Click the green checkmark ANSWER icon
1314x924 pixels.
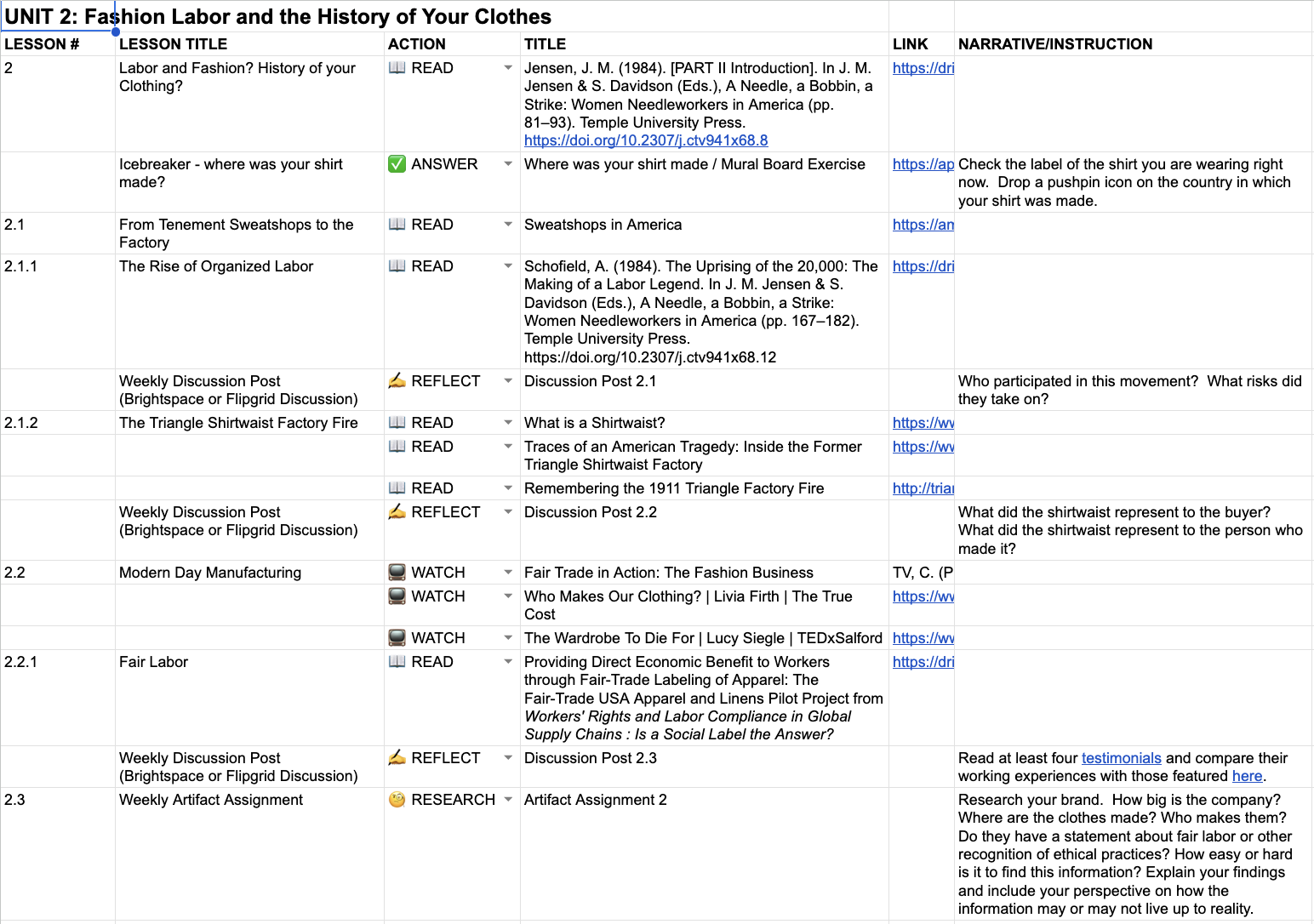coord(397,164)
